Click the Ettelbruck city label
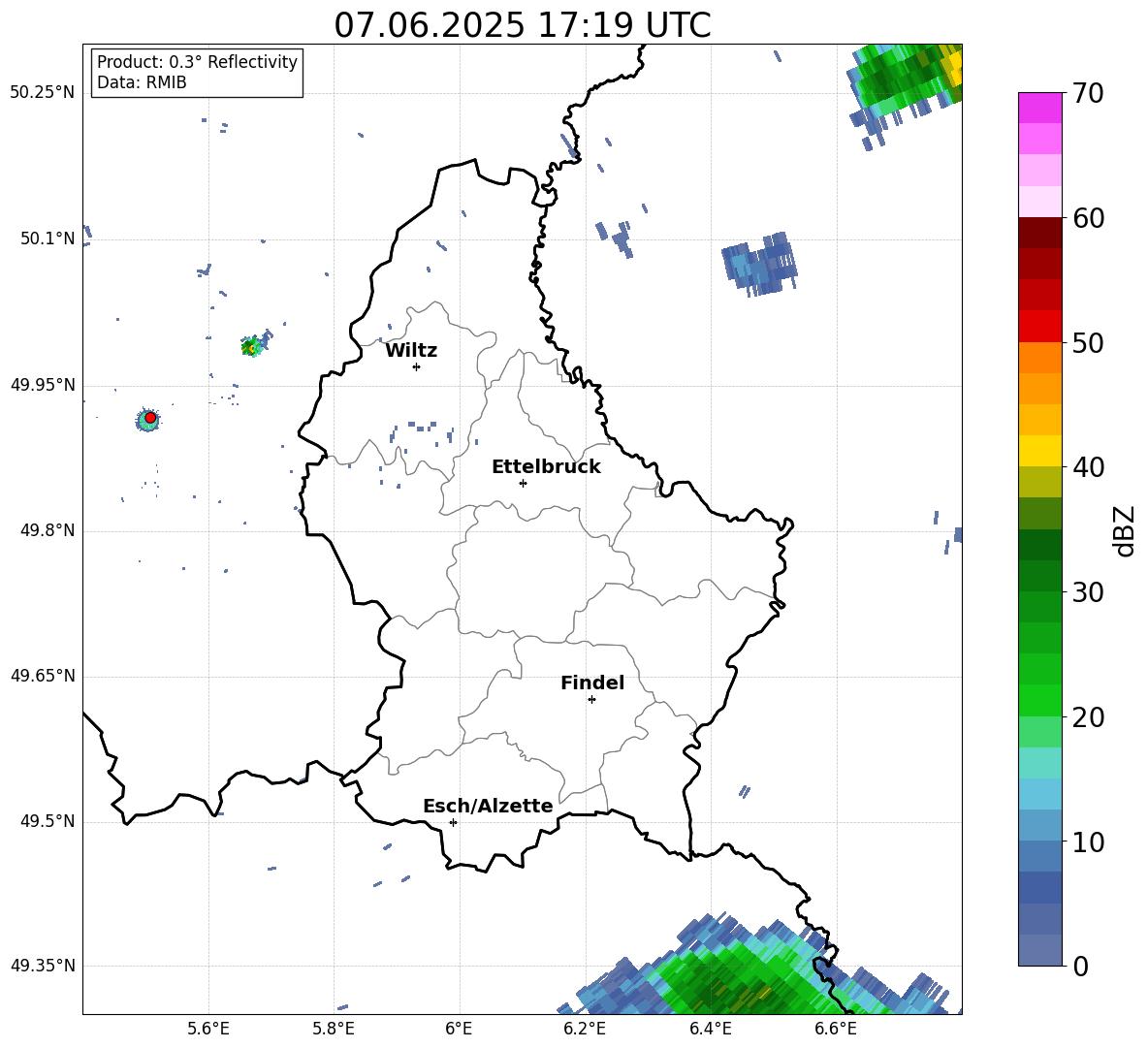Viewport: 1148px width, 1048px height. (x=546, y=467)
